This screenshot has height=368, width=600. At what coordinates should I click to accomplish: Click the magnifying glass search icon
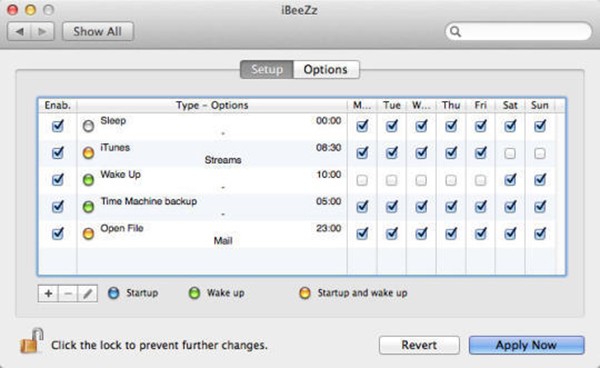click(x=455, y=31)
